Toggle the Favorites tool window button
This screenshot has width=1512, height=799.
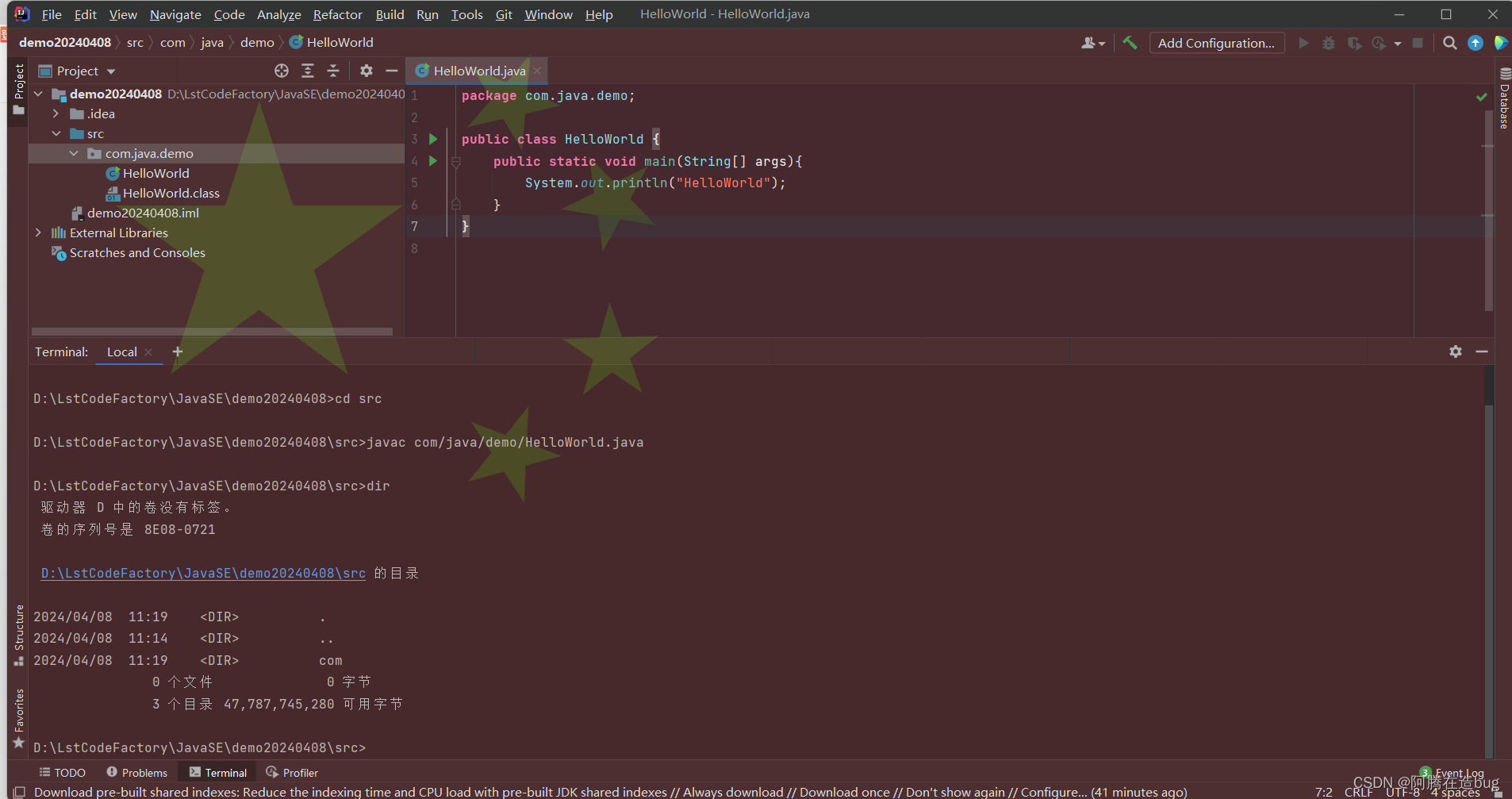click(19, 719)
